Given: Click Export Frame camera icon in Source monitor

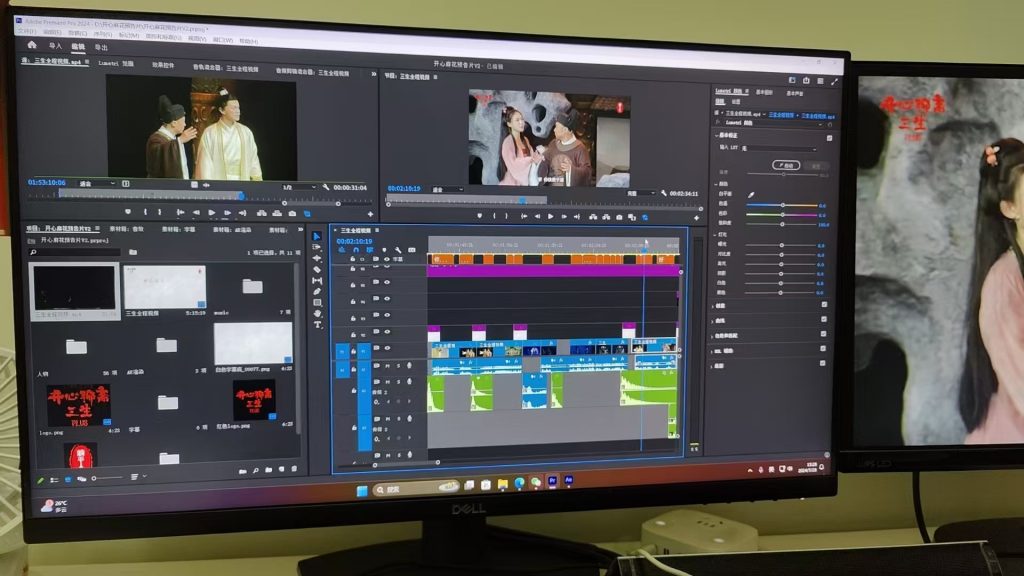Looking at the screenshot, I should [293, 214].
